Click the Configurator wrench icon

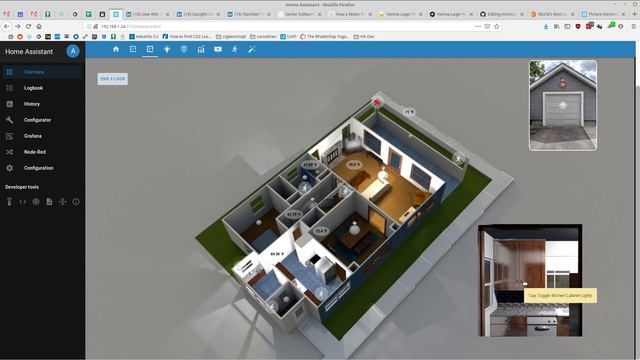tap(9, 120)
